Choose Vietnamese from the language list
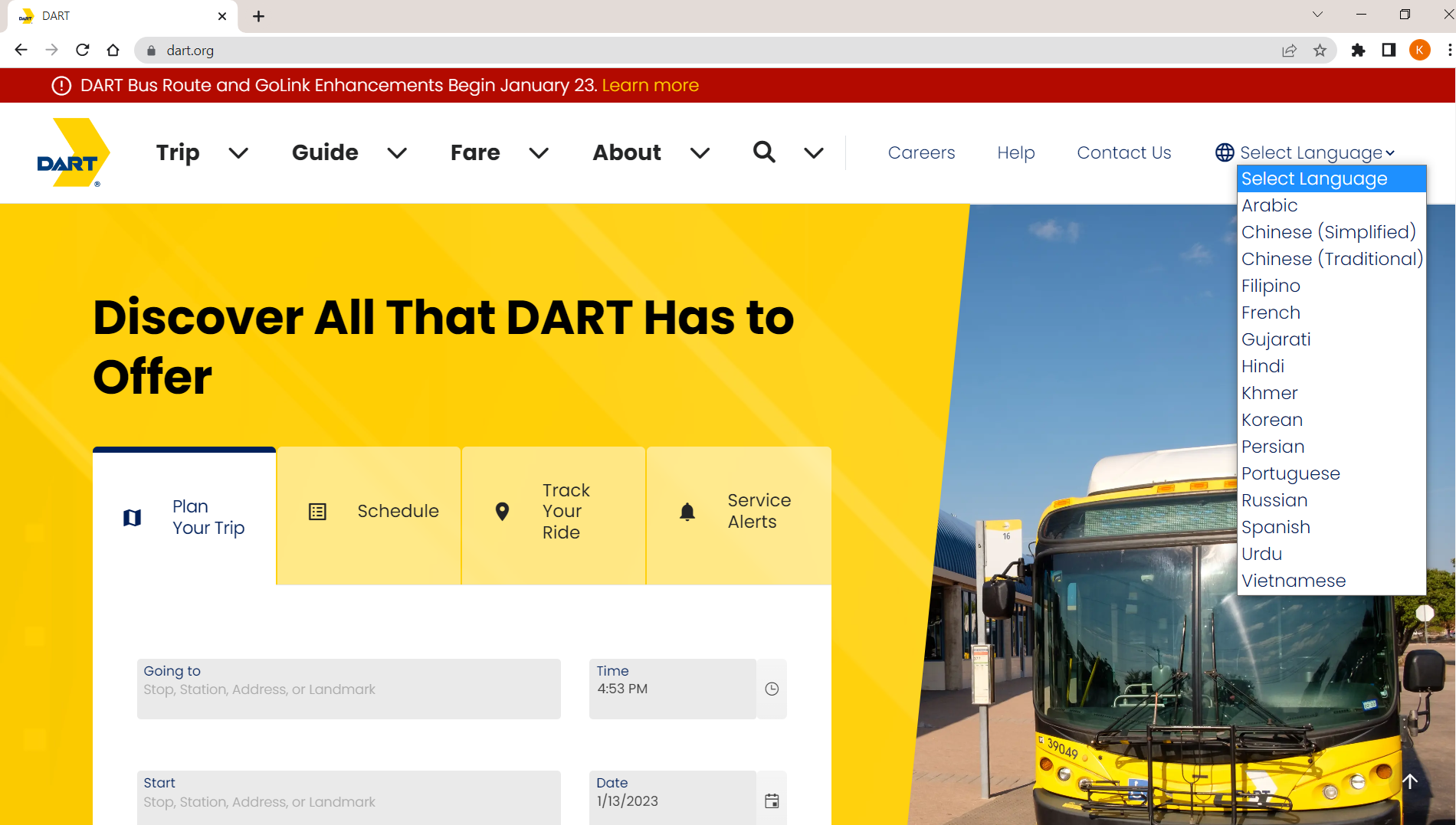 click(1294, 581)
